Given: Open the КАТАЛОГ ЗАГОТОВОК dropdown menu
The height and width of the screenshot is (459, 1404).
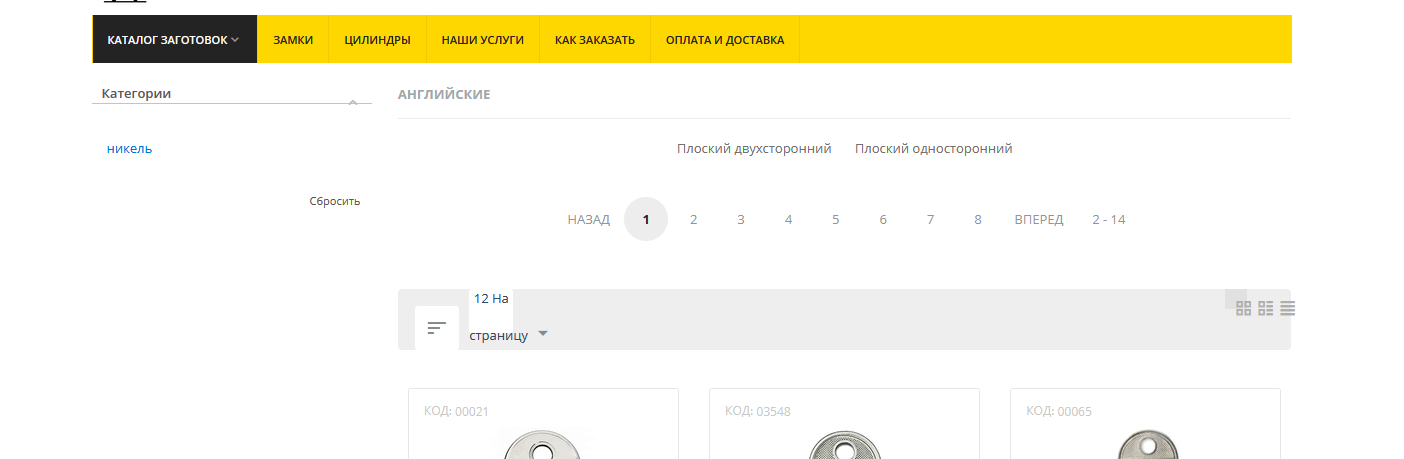Looking at the screenshot, I should click(x=174, y=40).
